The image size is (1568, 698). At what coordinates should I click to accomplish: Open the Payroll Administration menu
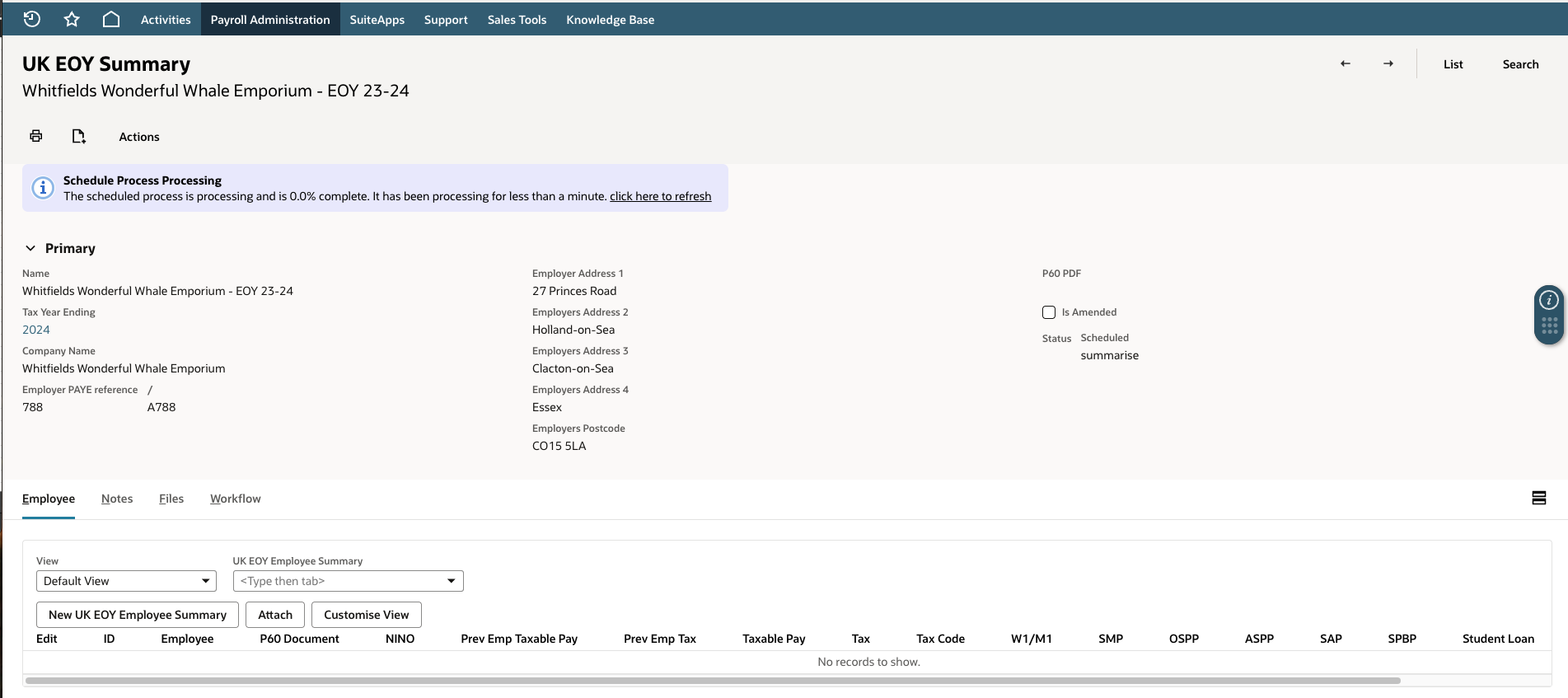click(270, 19)
